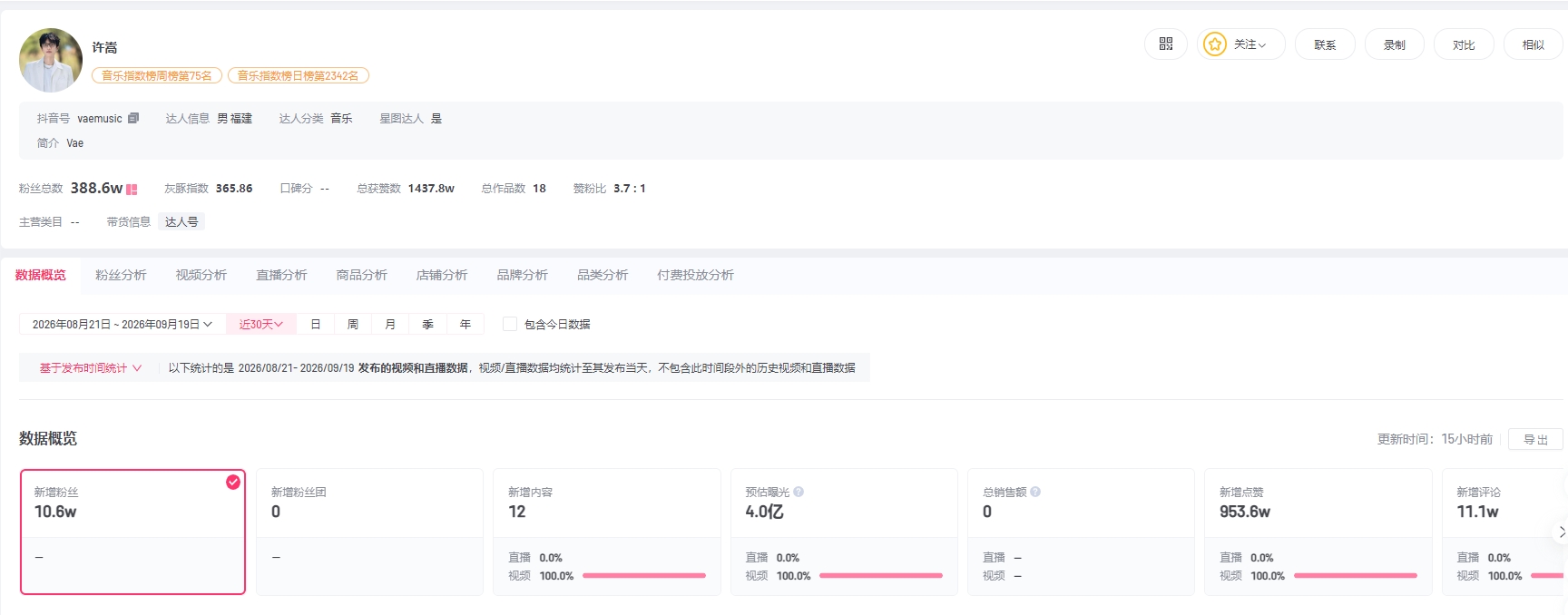Select the 新增点赞 data card
The width and height of the screenshot is (1568, 615).
click(1318, 532)
